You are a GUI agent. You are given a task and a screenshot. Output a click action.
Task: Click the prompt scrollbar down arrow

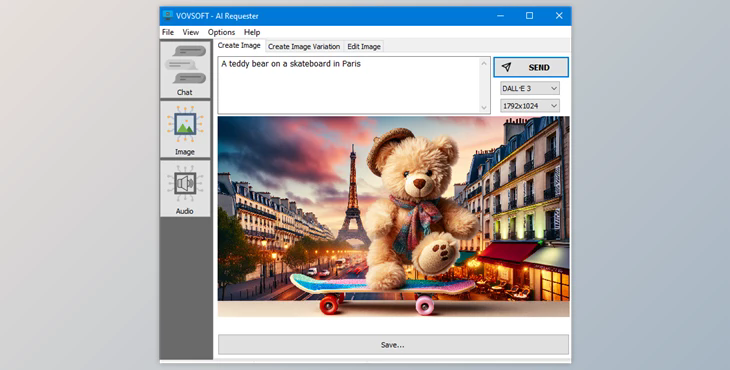(484, 108)
